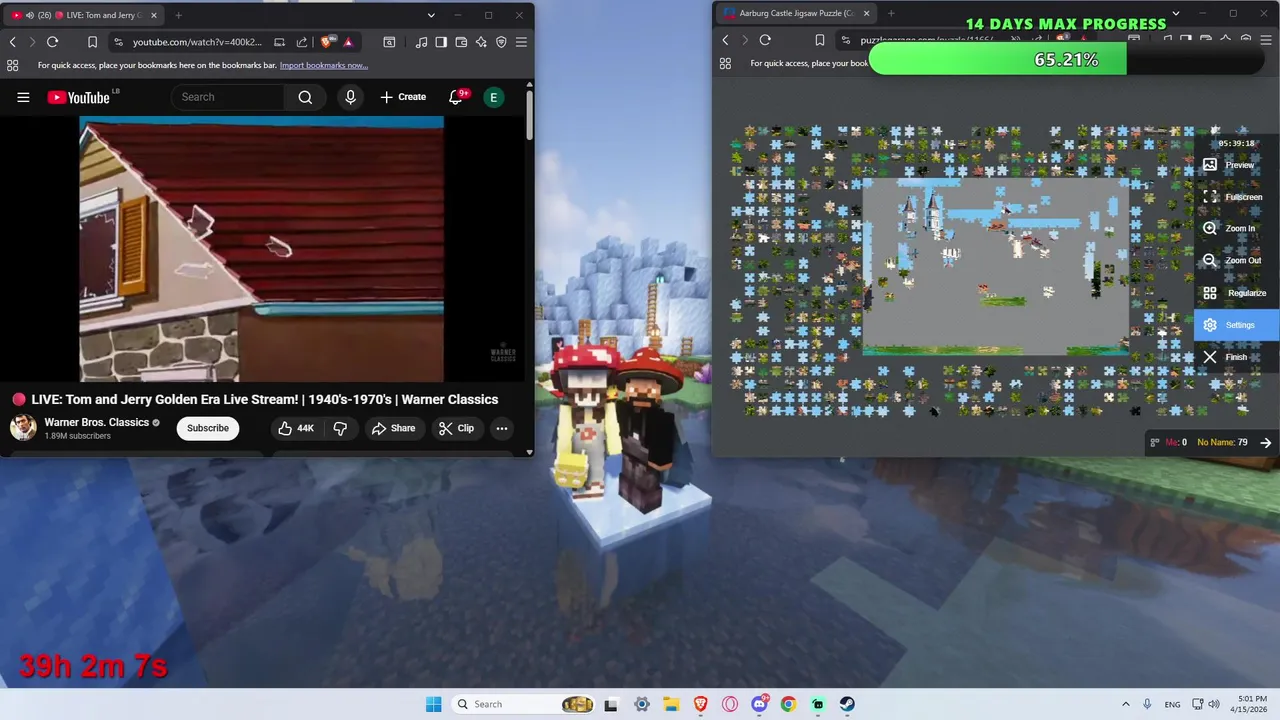Click the YouTube logo home link
The image size is (1280, 720).
click(x=78, y=97)
